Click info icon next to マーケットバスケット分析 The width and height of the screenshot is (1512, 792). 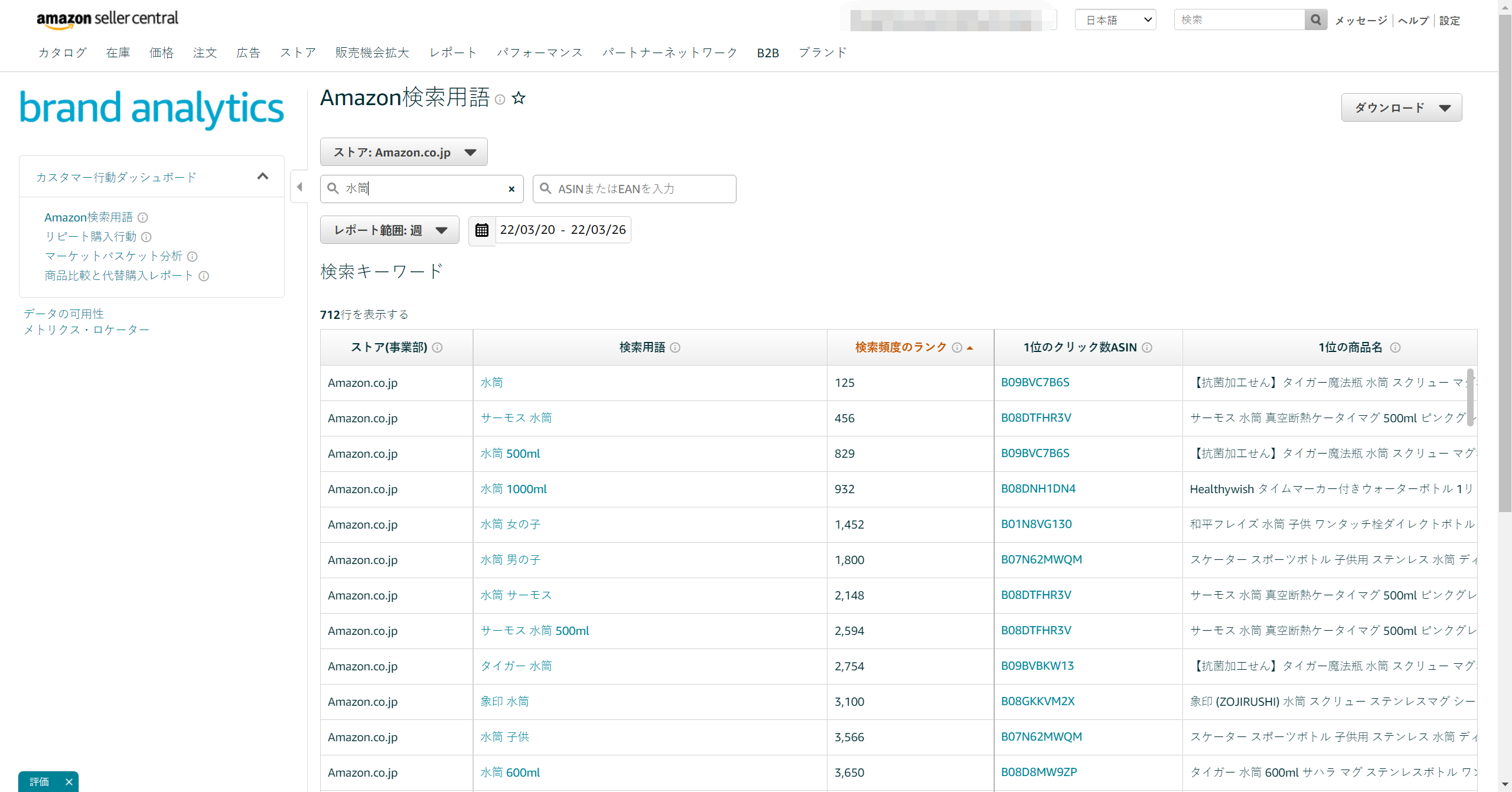click(x=192, y=256)
